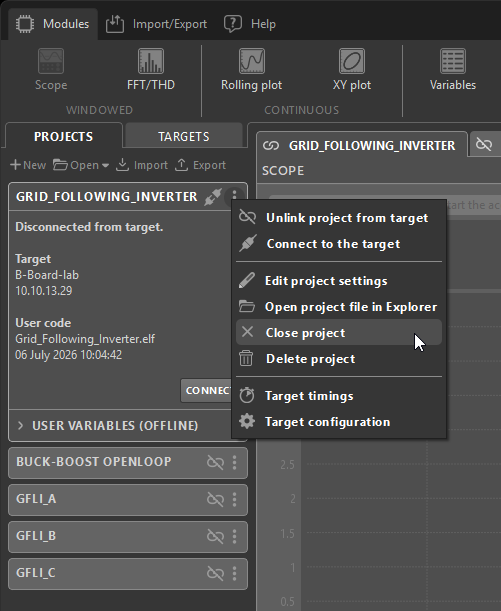This screenshot has width=501, height=611.
Task: Open the XY plot module
Action: (x=352, y=69)
